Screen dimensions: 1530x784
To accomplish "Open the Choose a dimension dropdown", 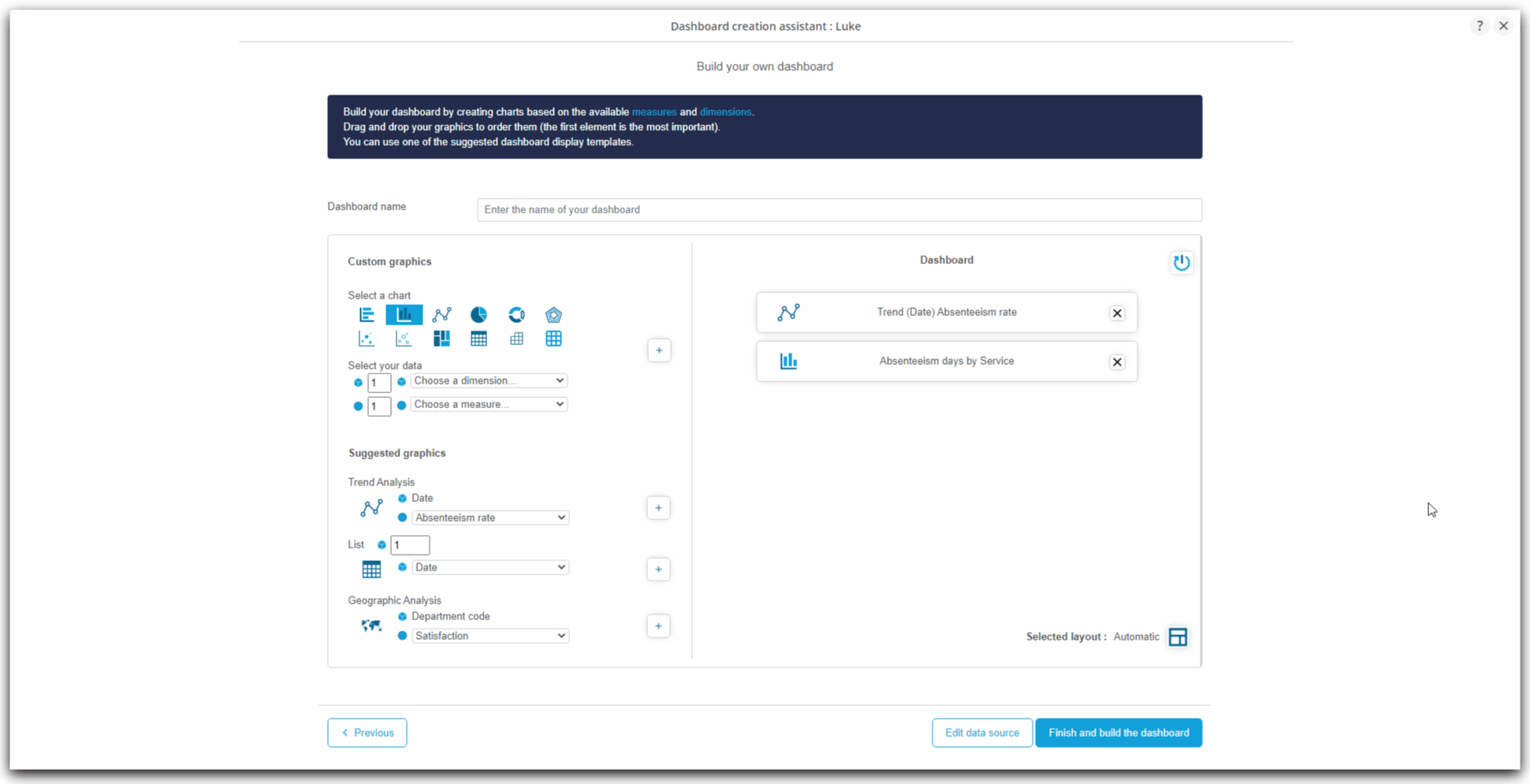I will point(489,381).
